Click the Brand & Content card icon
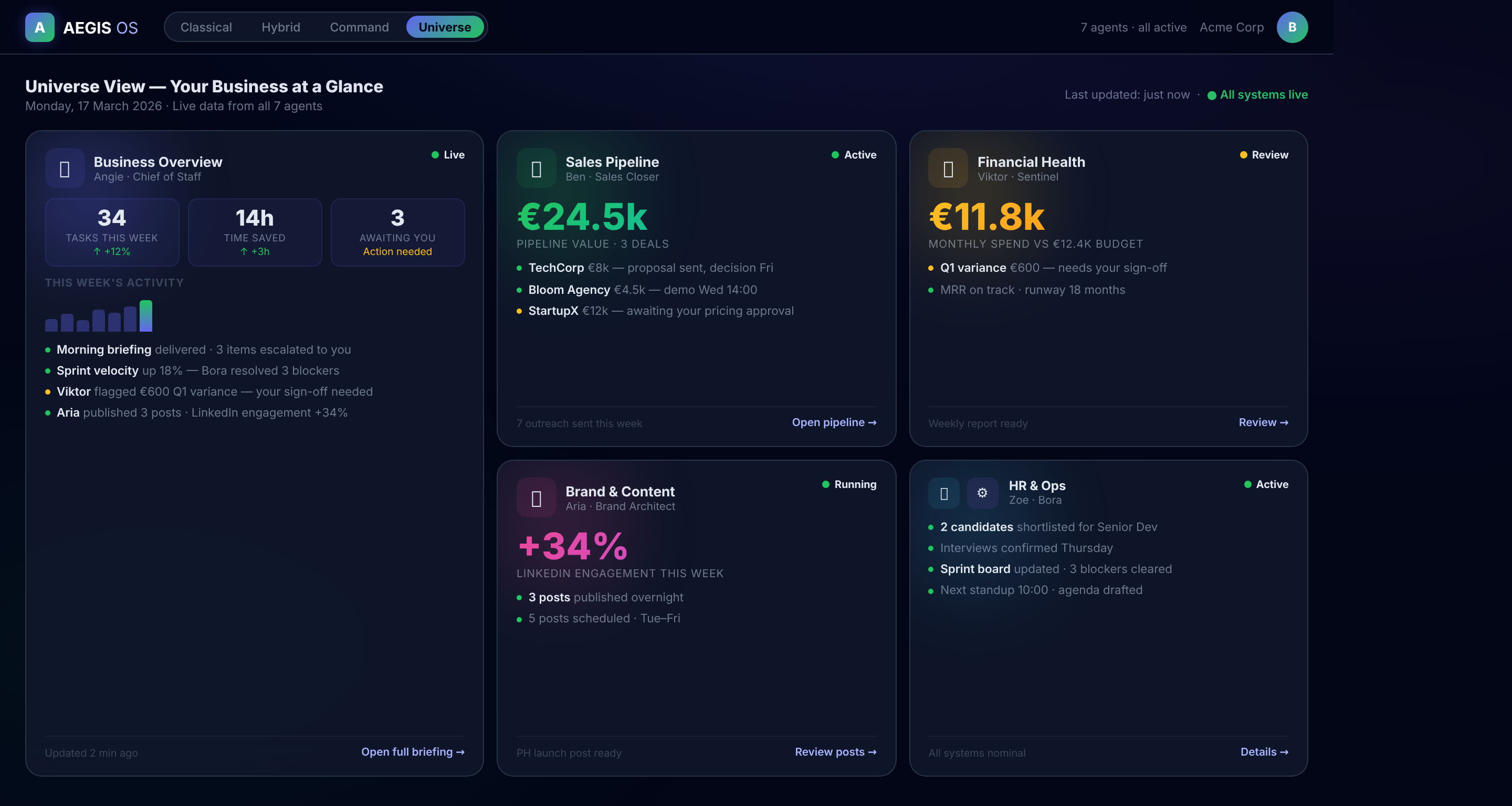 (x=536, y=498)
